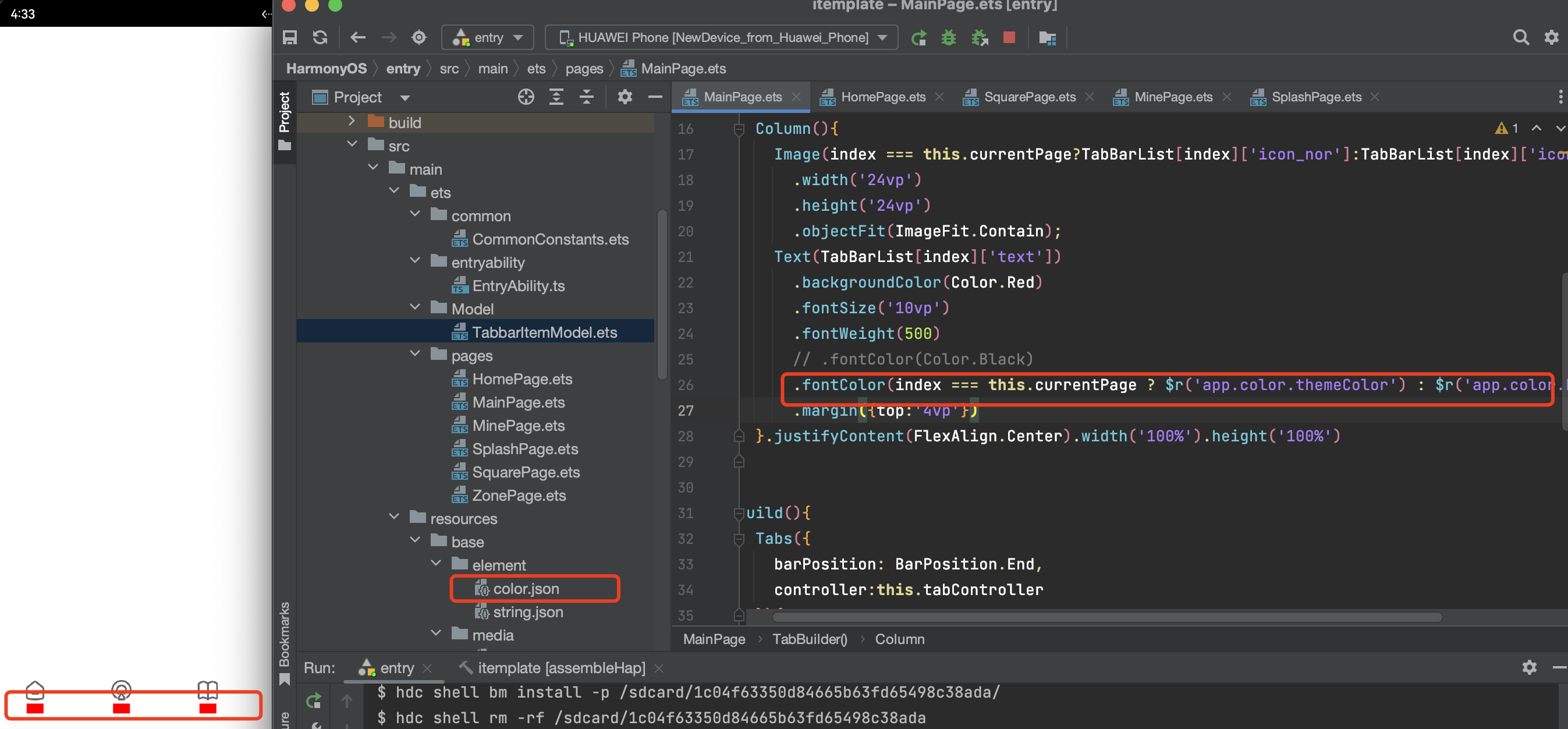Select TabbarItemModel.ets file
The image size is (1568, 729).
[x=544, y=332]
